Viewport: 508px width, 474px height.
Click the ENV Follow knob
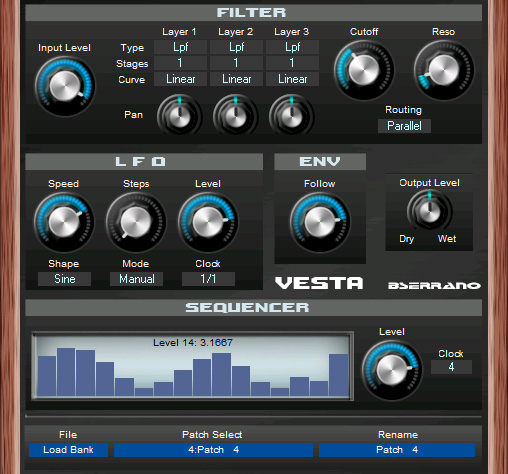pos(320,222)
